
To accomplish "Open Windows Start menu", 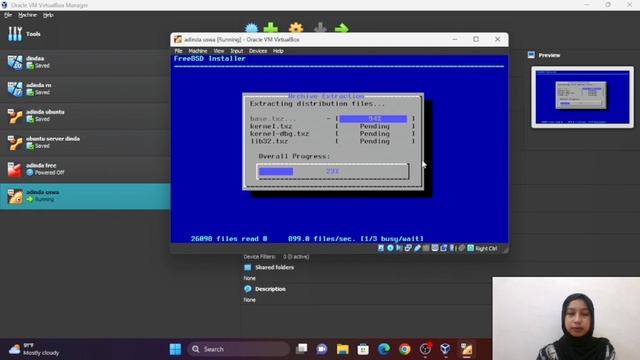I will 176,349.
